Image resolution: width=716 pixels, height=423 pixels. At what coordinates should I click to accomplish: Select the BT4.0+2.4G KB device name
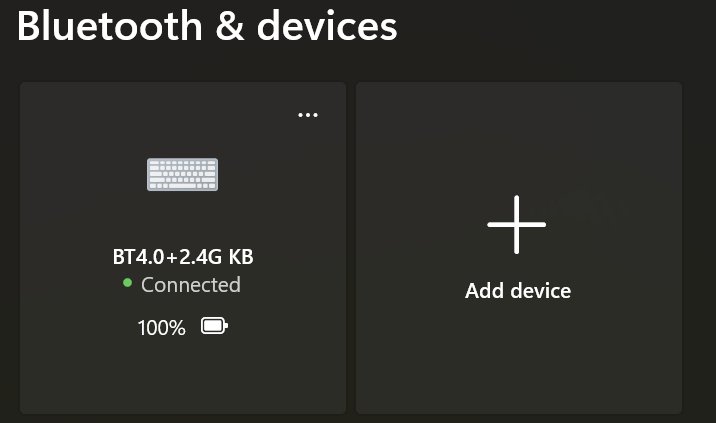[183, 257]
